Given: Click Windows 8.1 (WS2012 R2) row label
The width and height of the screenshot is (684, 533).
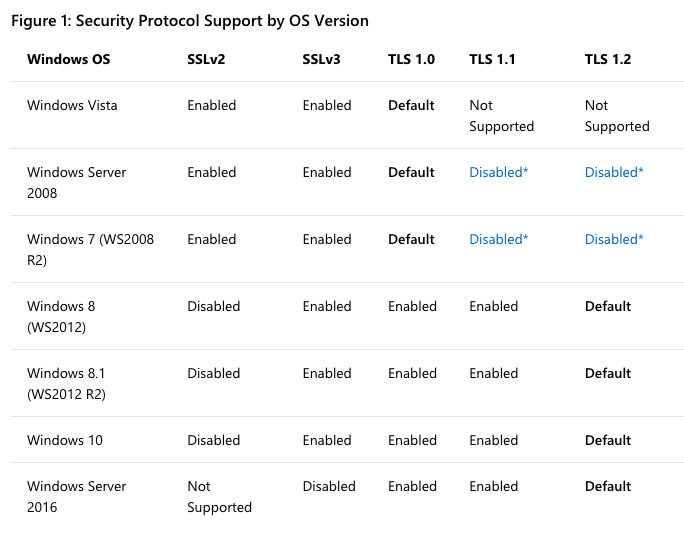Looking at the screenshot, I should click(66, 383).
